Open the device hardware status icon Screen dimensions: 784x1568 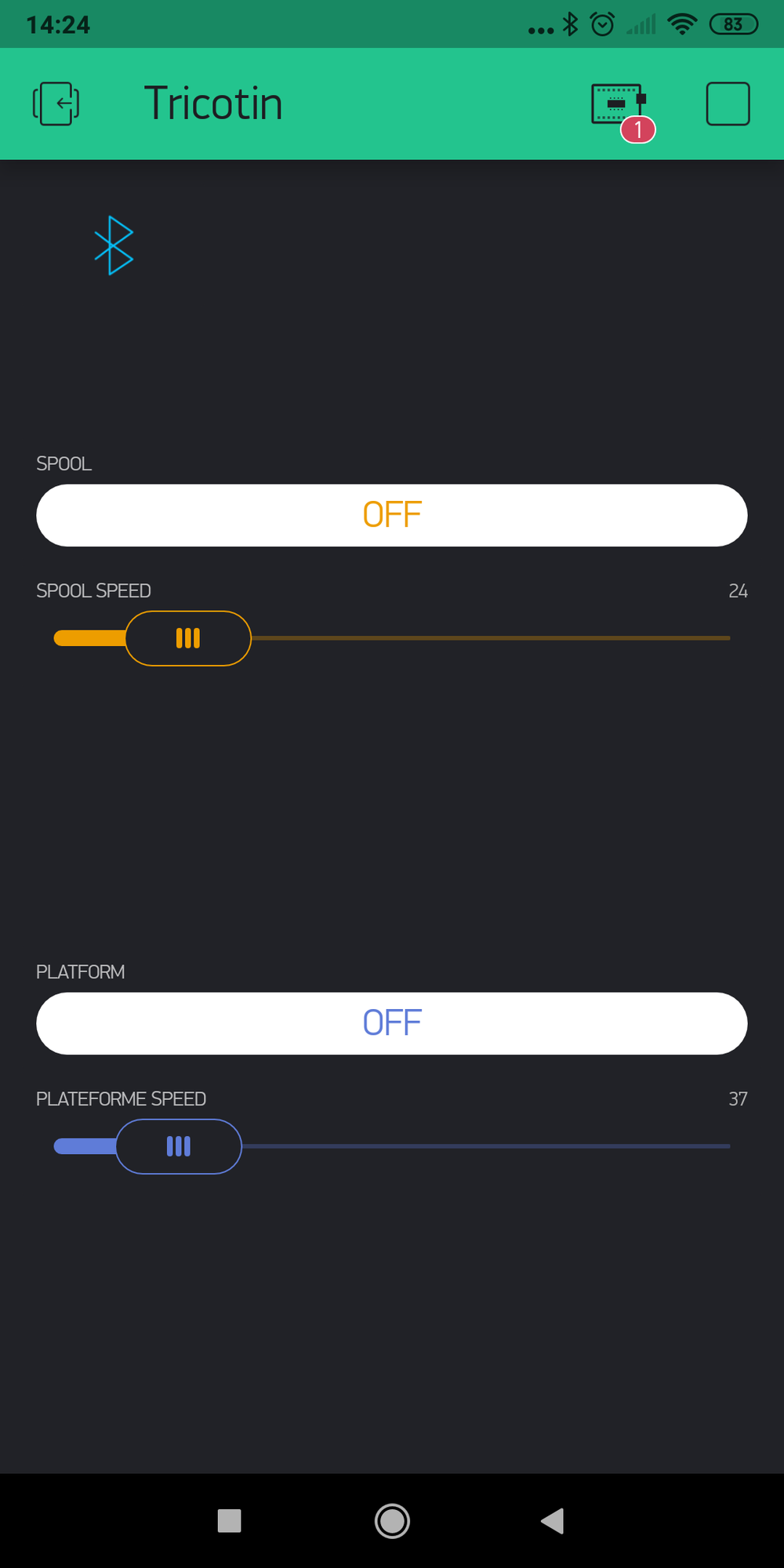click(x=616, y=103)
